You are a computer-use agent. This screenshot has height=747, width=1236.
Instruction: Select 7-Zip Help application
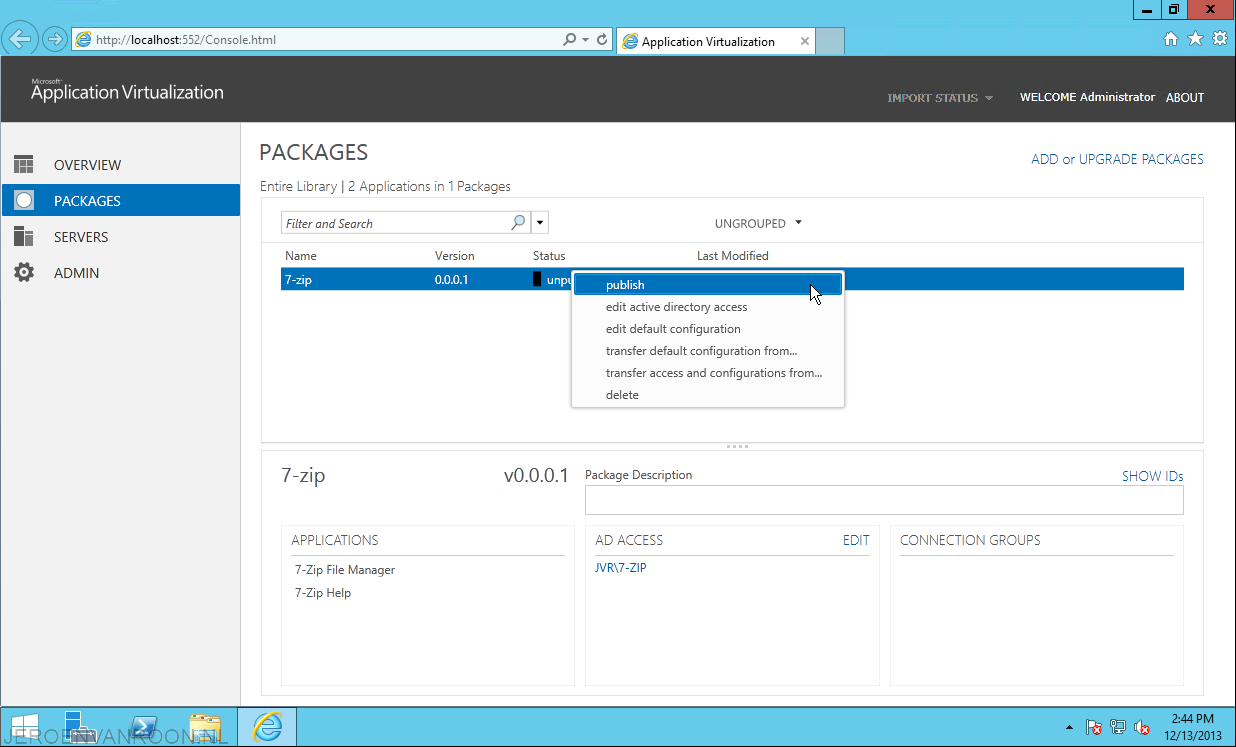pos(322,593)
